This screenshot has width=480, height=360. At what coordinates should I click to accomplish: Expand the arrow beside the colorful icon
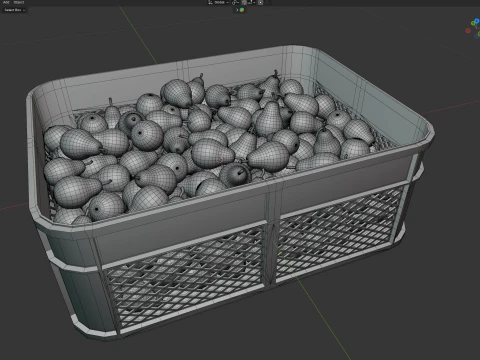[237, 10]
